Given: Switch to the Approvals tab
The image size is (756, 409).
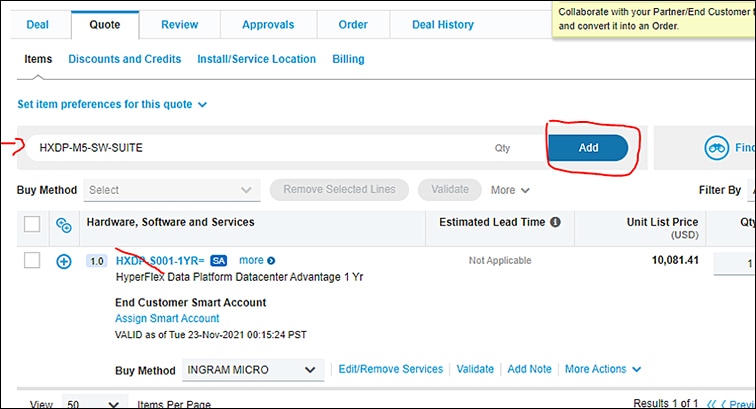Looking at the screenshot, I should (x=268, y=24).
